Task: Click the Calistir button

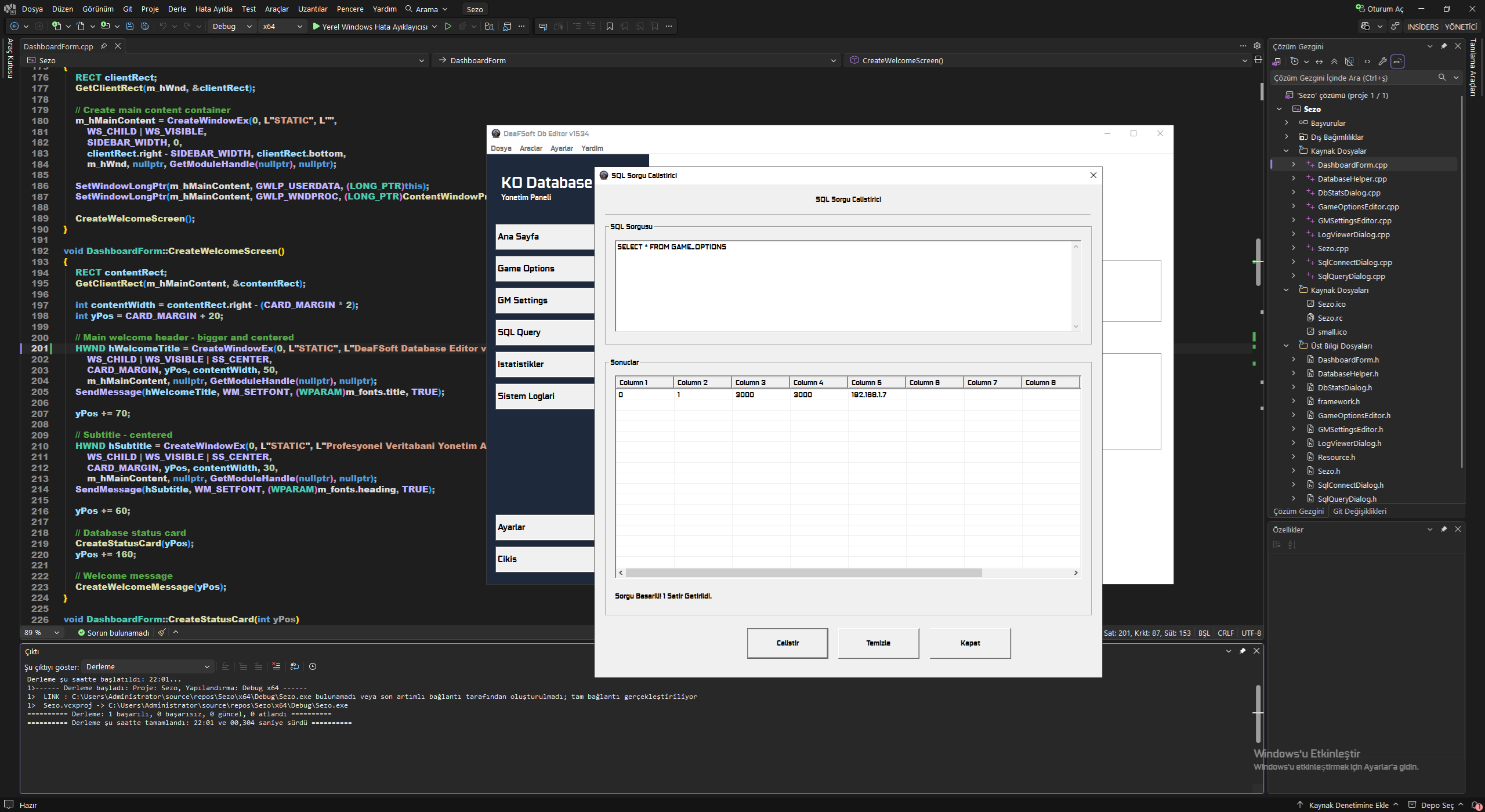Action: (x=787, y=643)
